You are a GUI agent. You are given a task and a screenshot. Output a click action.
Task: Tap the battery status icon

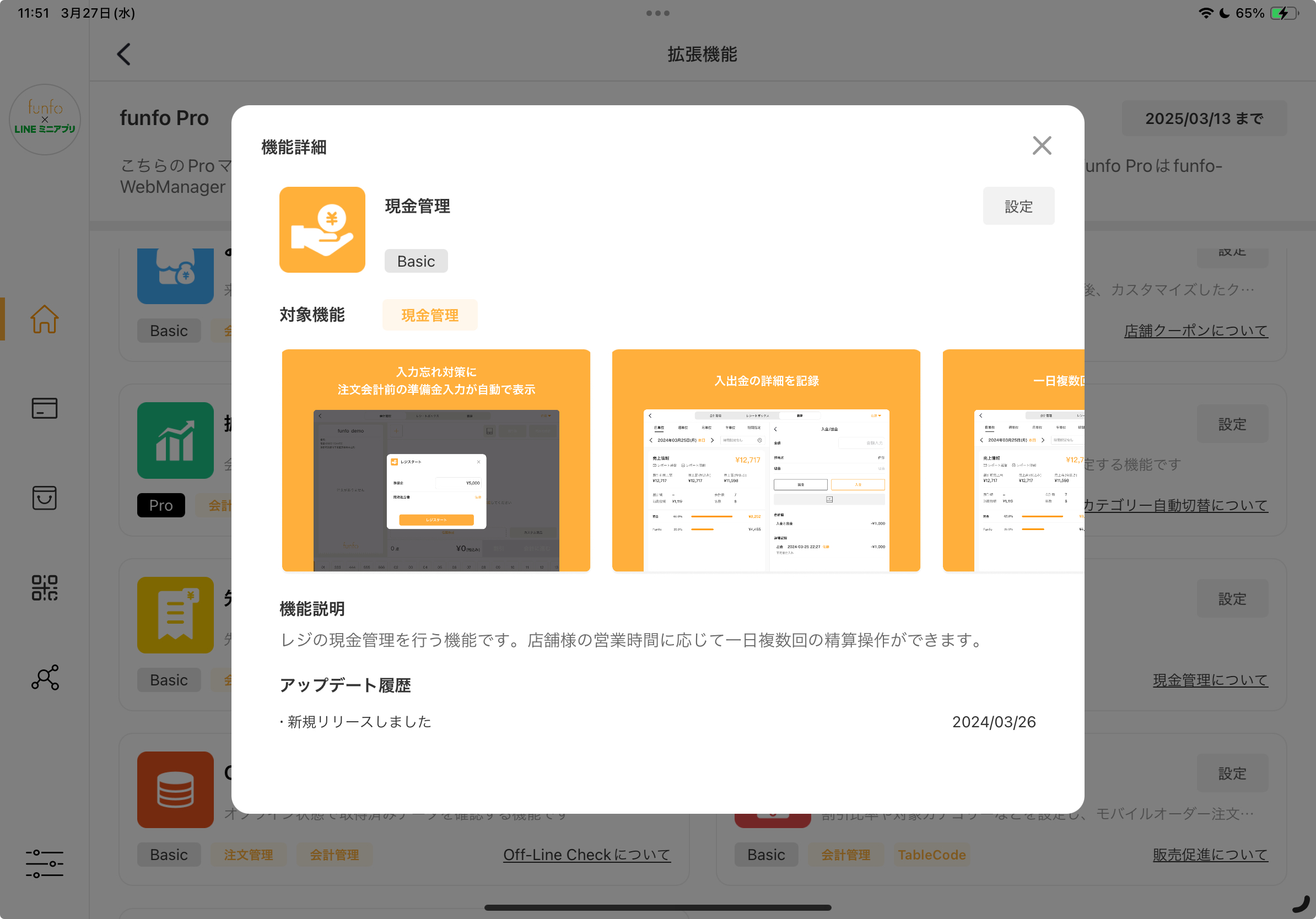1284,13
